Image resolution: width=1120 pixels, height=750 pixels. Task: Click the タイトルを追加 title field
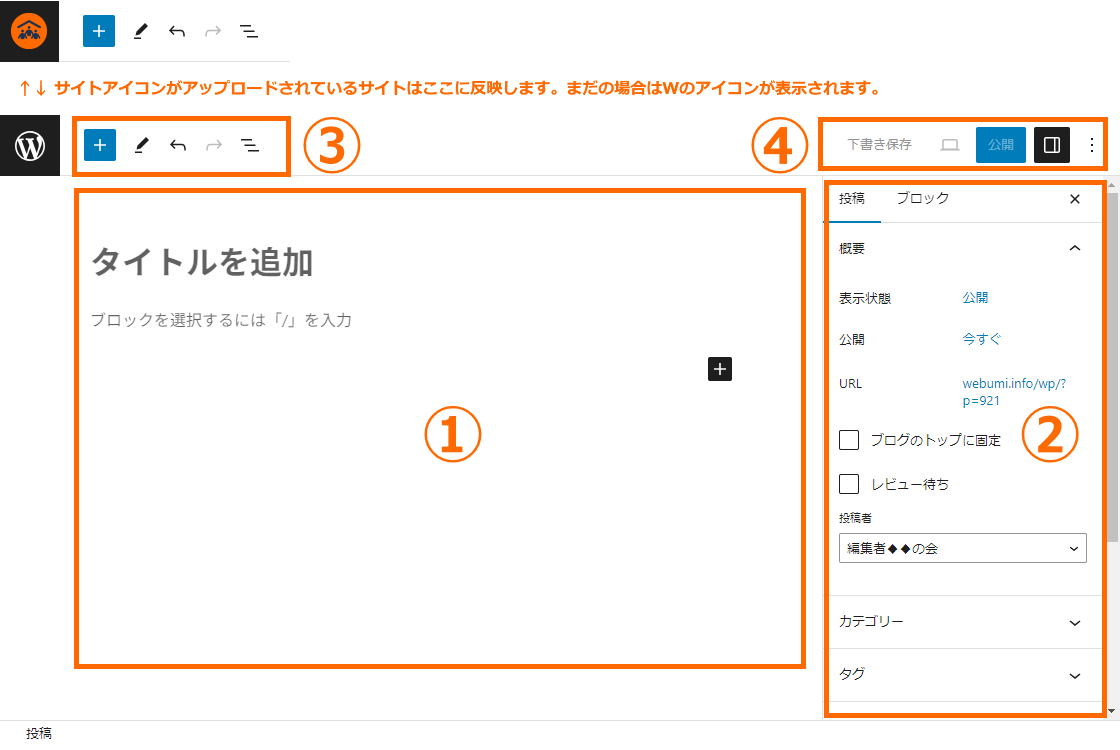point(202,263)
